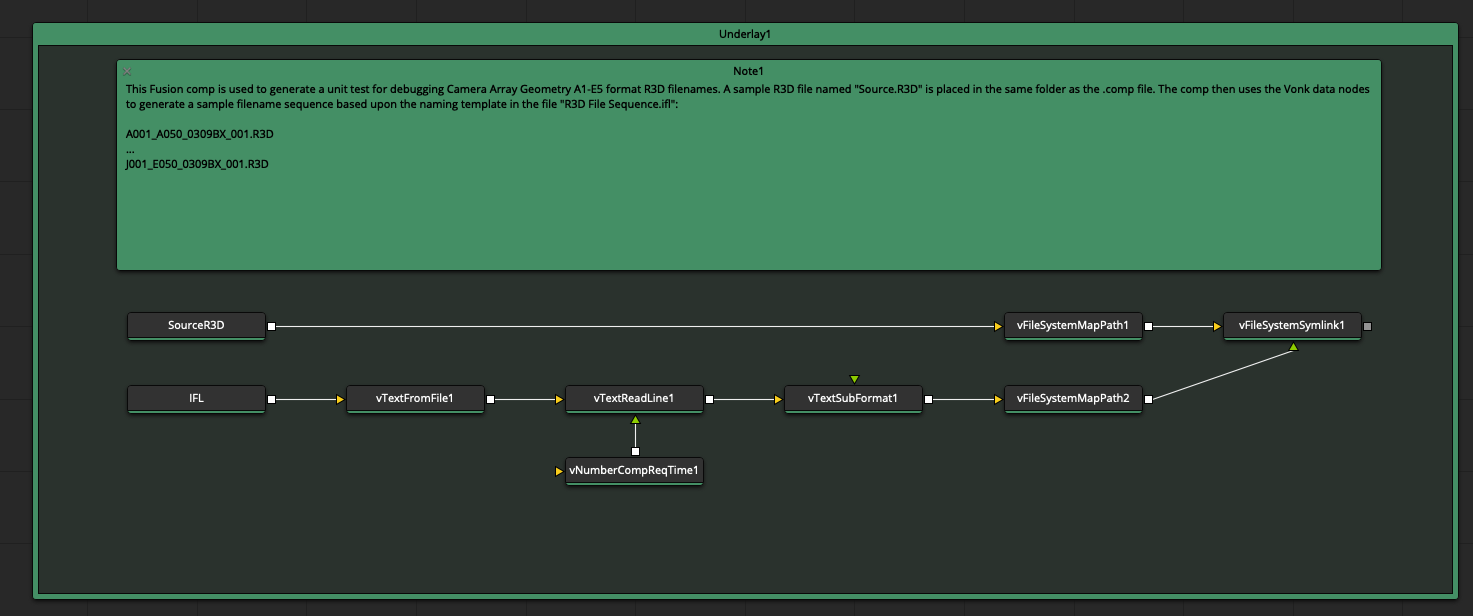Click the Underlay1 title bar

(x=745, y=34)
